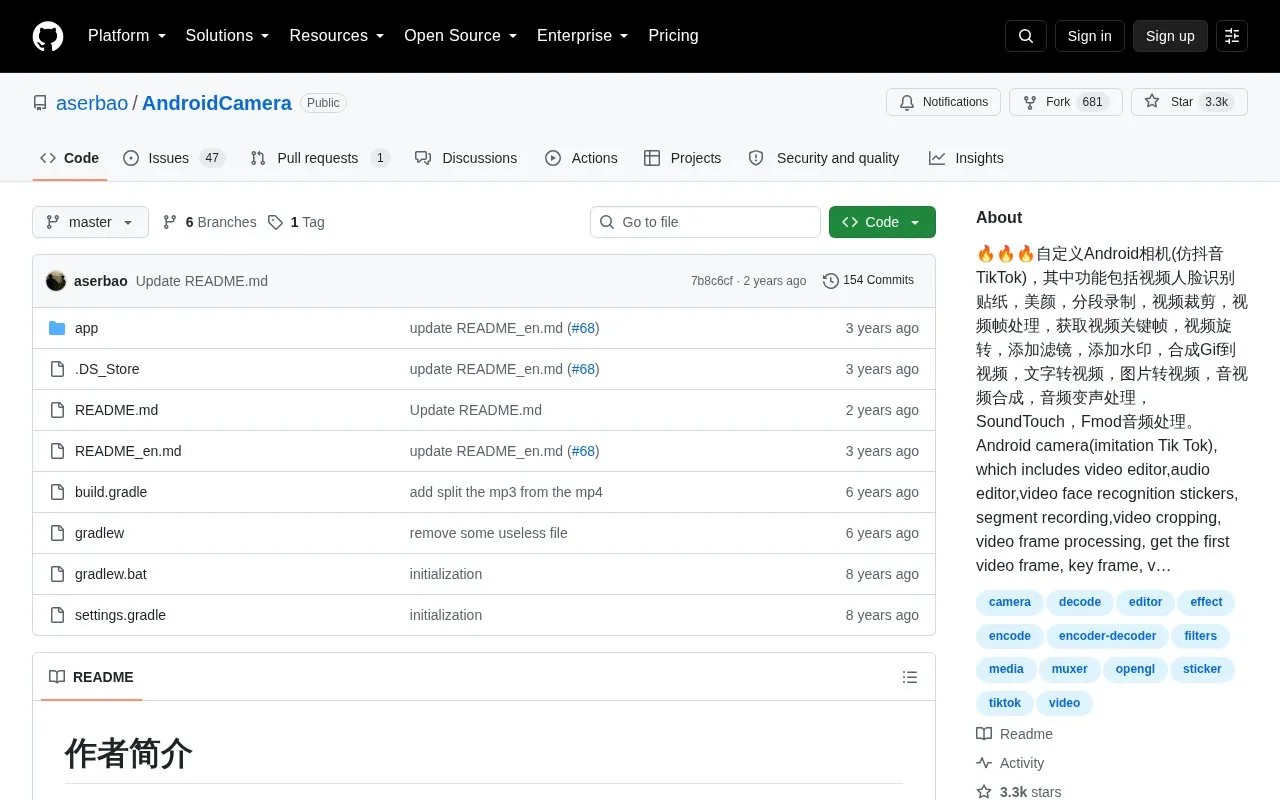
Task: Open the Insights tab
Action: pos(966,158)
